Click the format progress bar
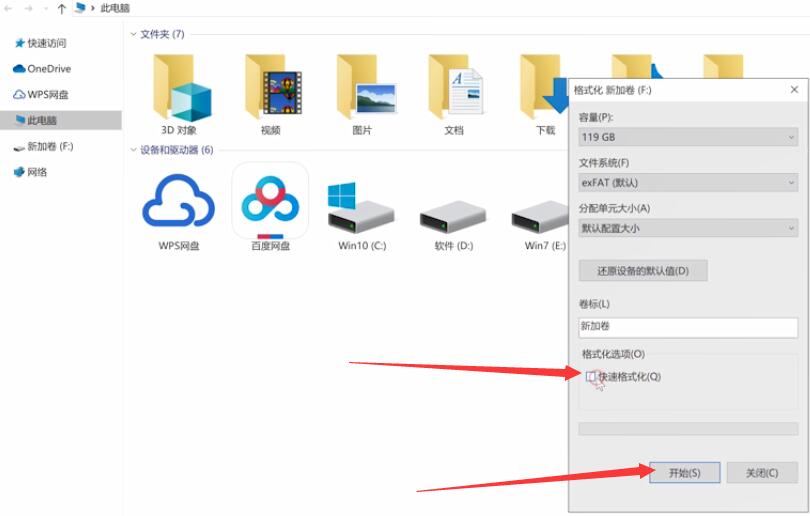 pyautogui.click(x=688, y=429)
